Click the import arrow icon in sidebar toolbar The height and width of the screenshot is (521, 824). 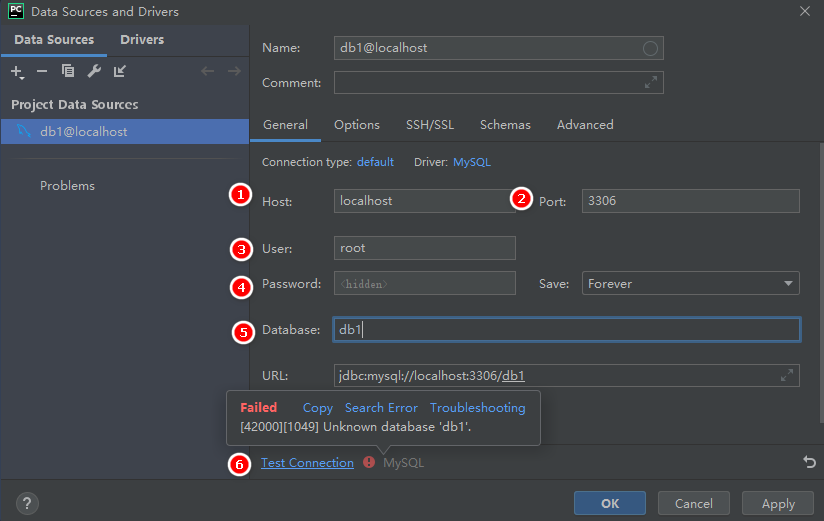coord(120,71)
